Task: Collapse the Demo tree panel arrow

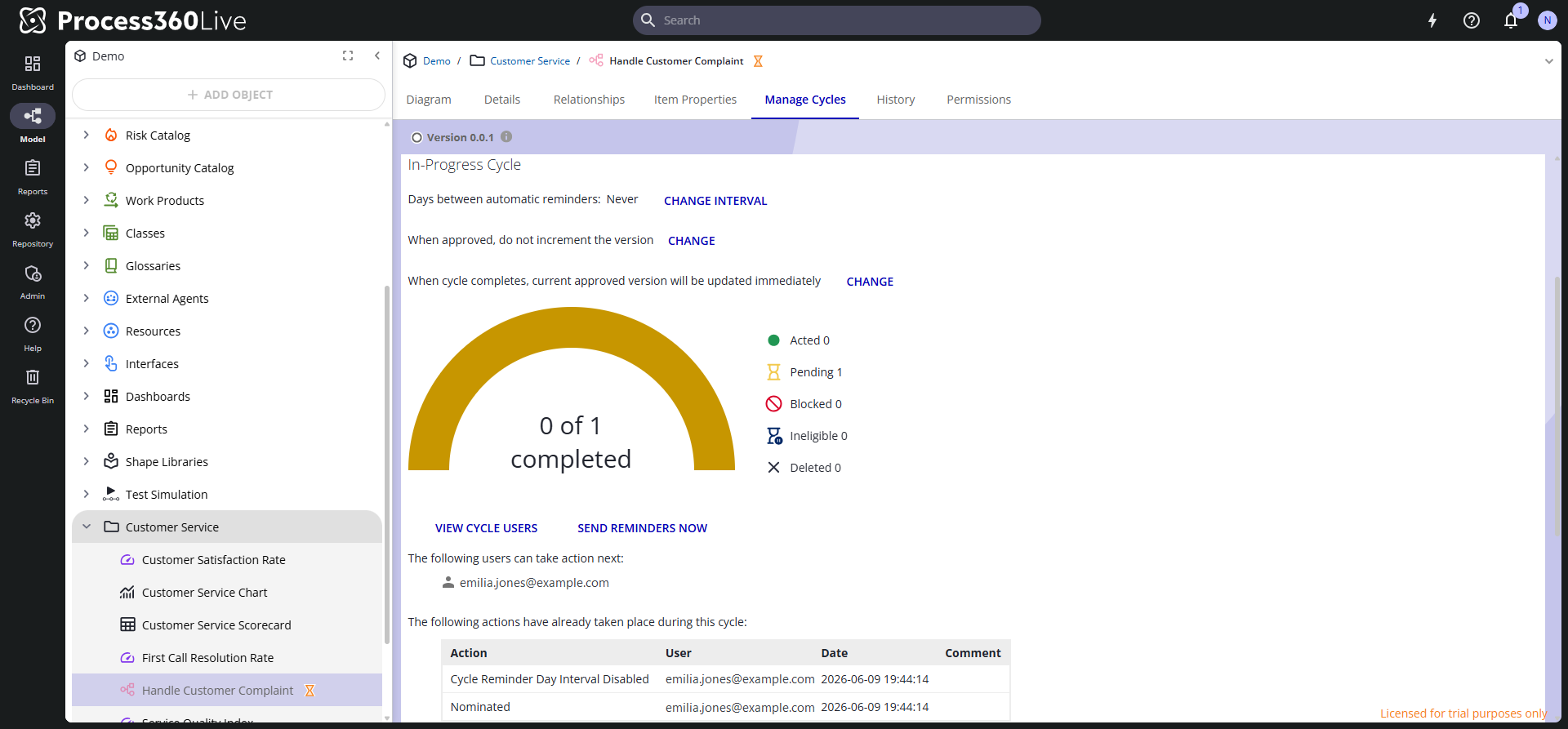Action: pyautogui.click(x=377, y=56)
